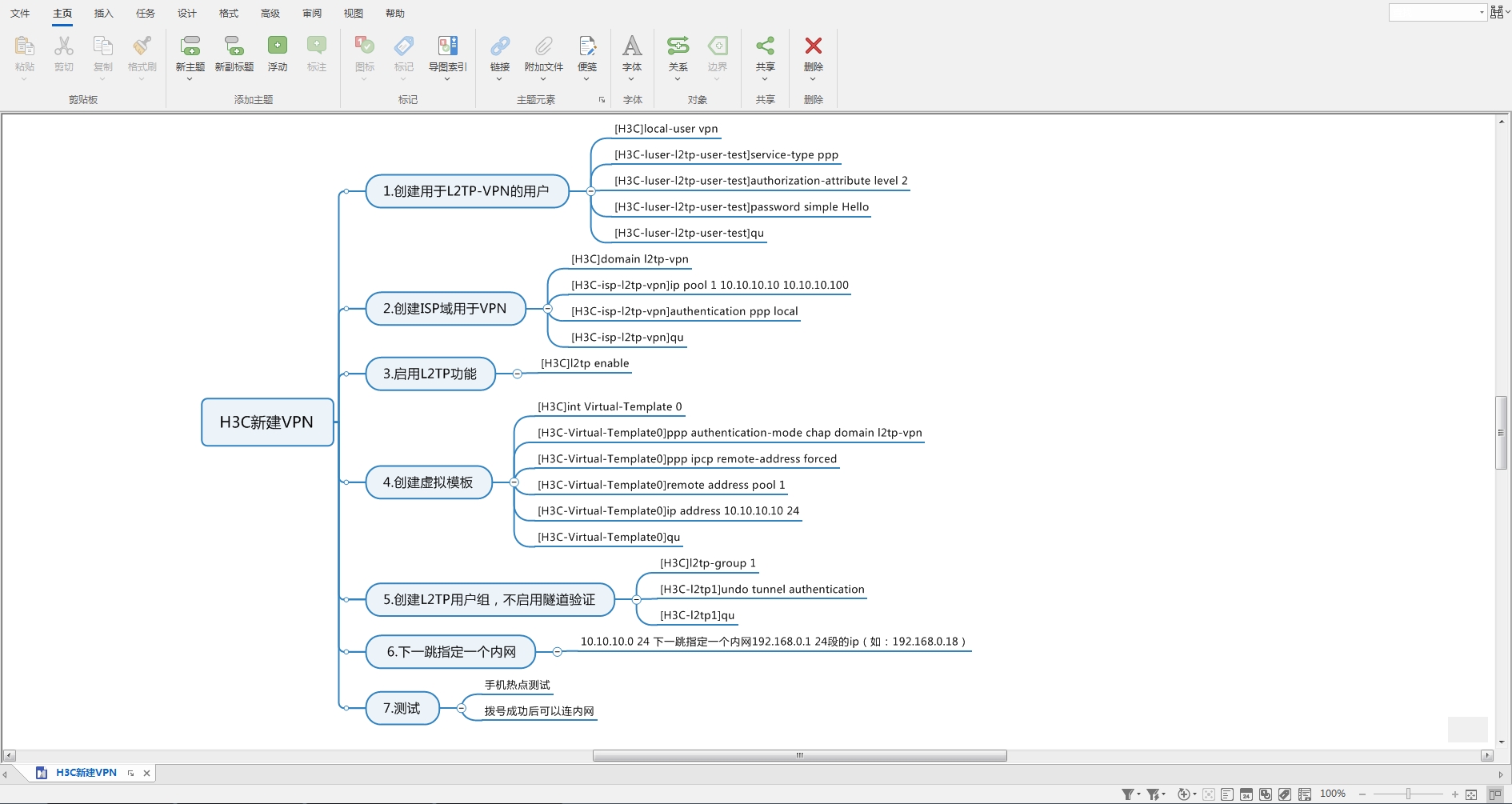Click the 新主题 (New Topic) icon
The width and height of the screenshot is (1512, 804).
[190, 46]
